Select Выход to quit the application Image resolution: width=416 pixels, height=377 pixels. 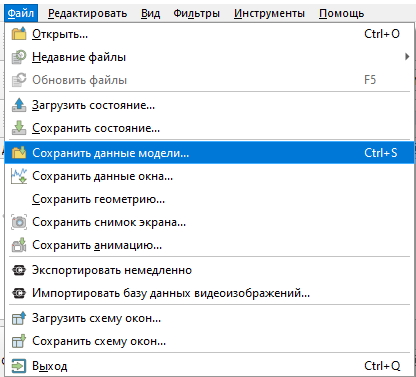click(209, 366)
